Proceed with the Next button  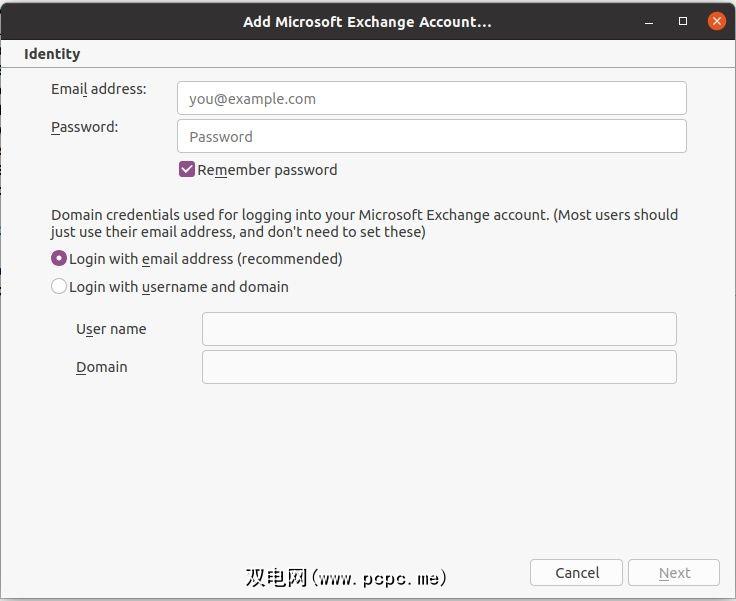[x=674, y=573]
